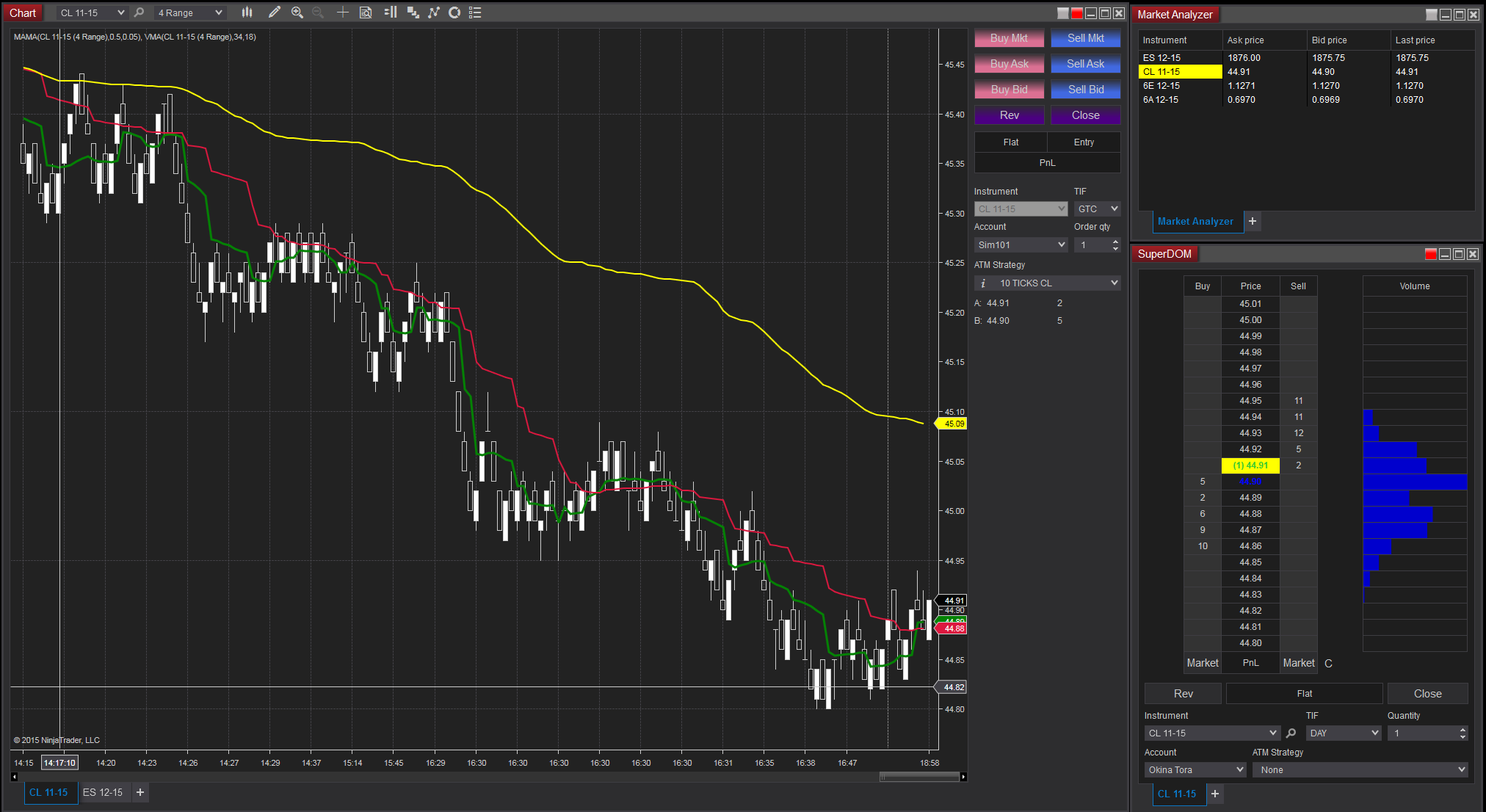Image resolution: width=1486 pixels, height=812 pixels.
Task: Expand SuperDOM ATM Strategy None dropdown
Action: tap(1360, 769)
